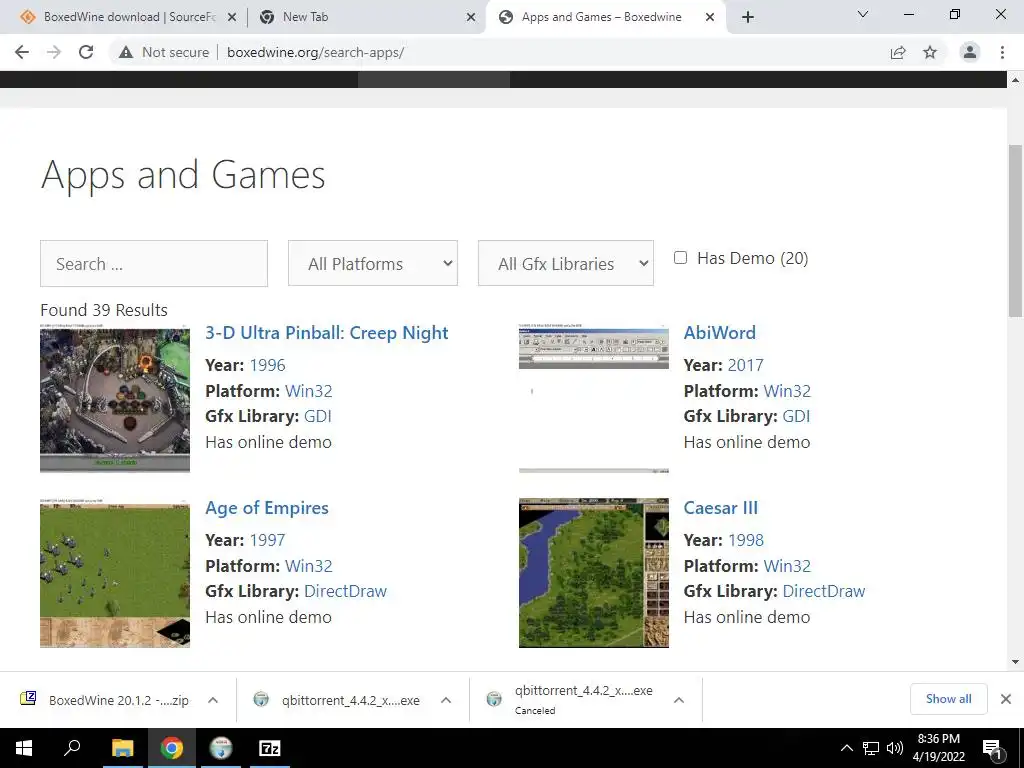
Task: Expand options for completed qbittorrent download
Action: (446, 700)
